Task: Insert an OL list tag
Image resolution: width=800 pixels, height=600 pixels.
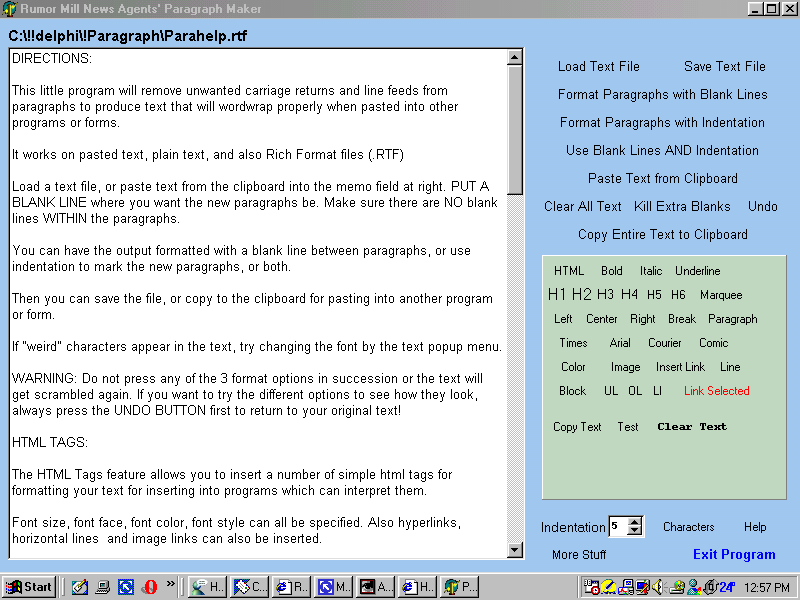Action: point(635,391)
